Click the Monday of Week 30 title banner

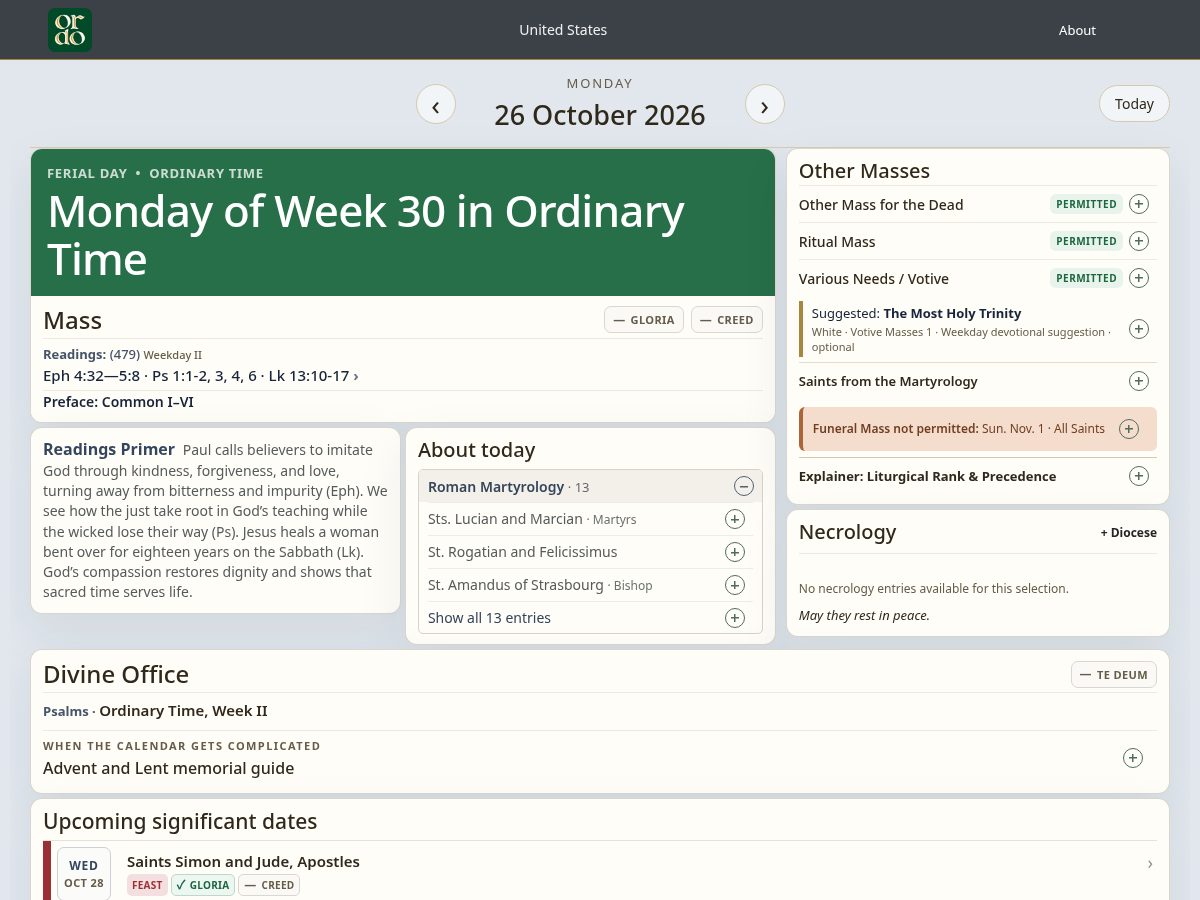pos(403,223)
